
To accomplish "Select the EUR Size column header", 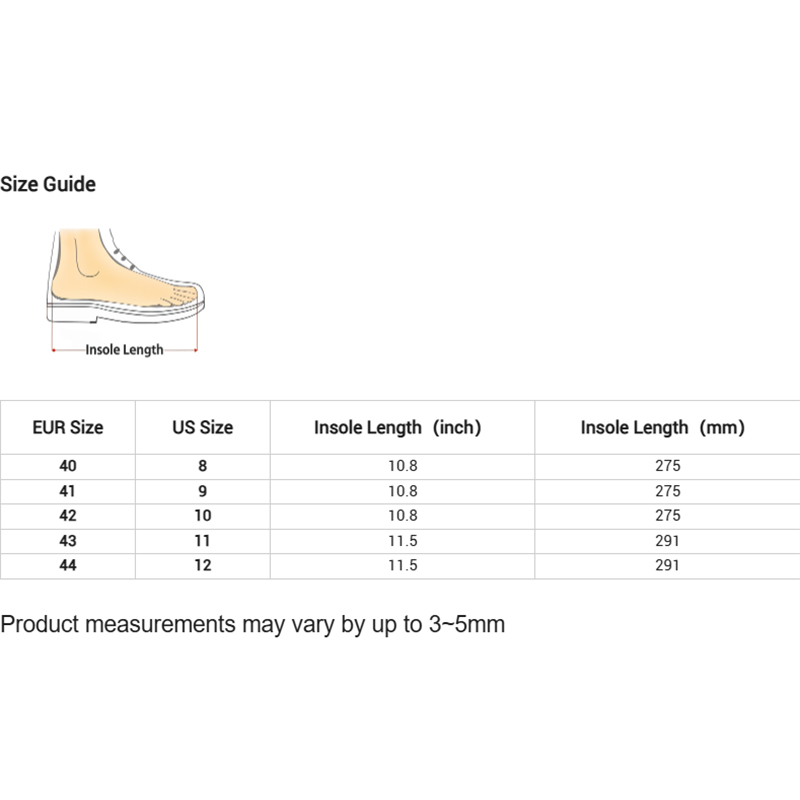I will 68,427.
